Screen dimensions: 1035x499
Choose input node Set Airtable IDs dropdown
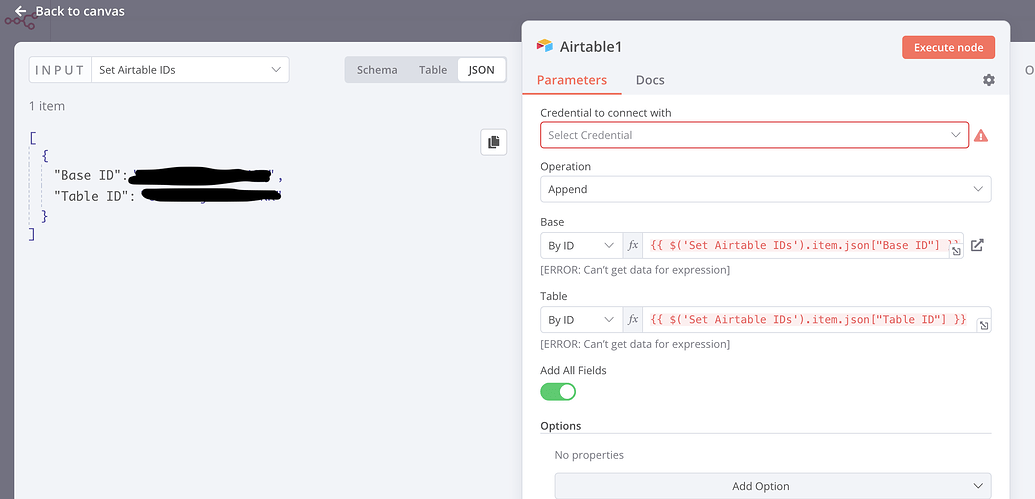(189, 70)
